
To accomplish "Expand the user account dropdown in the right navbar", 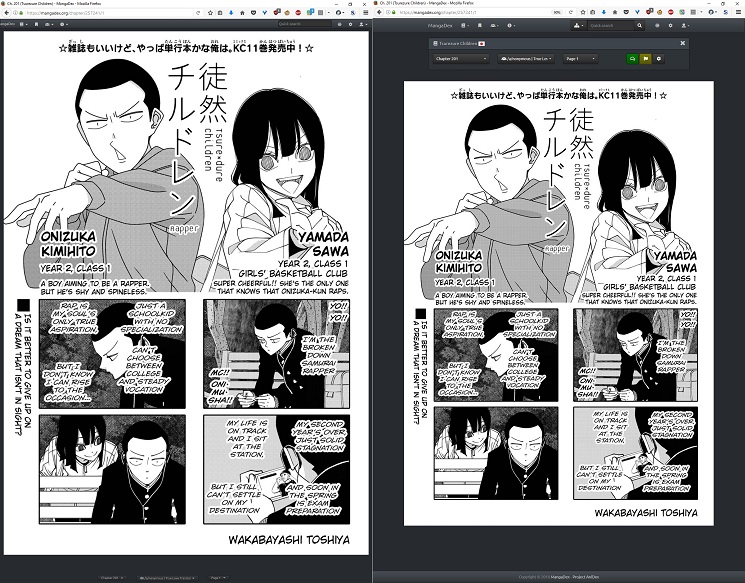I will [x=685, y=25].
